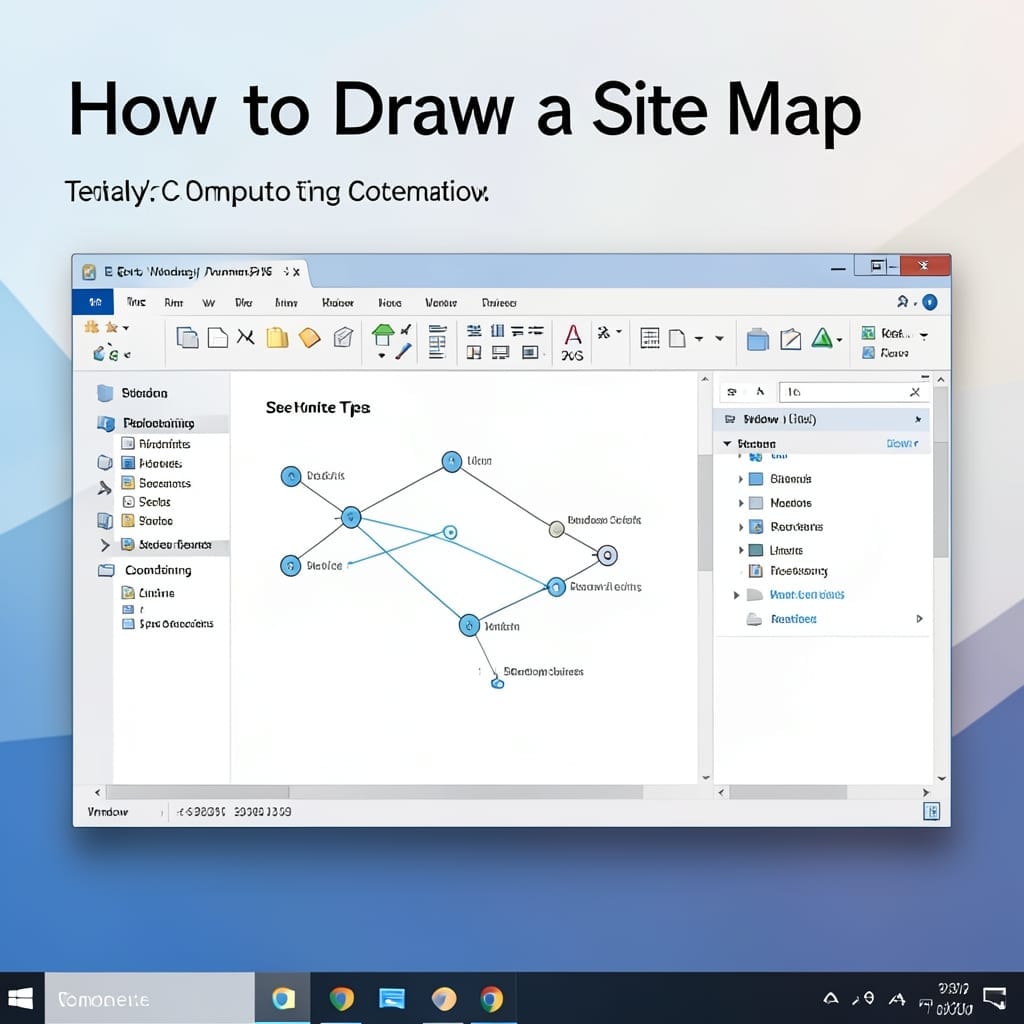Open the orange and blue sphere taskbar icon
1024x1024 pixels.
coord(443,999)
